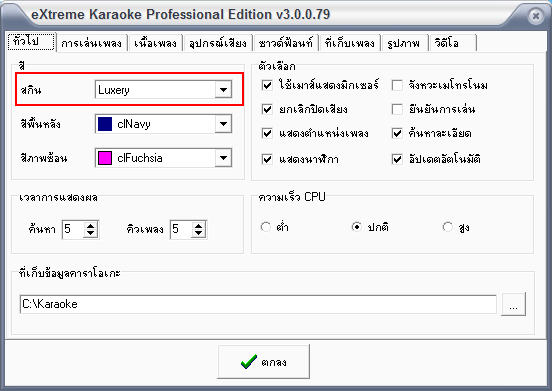552x391 pixels.
Task: Expand the สกิน Luxery dropdown arrow
Action: pyautogui.click(x=223, y=90)
